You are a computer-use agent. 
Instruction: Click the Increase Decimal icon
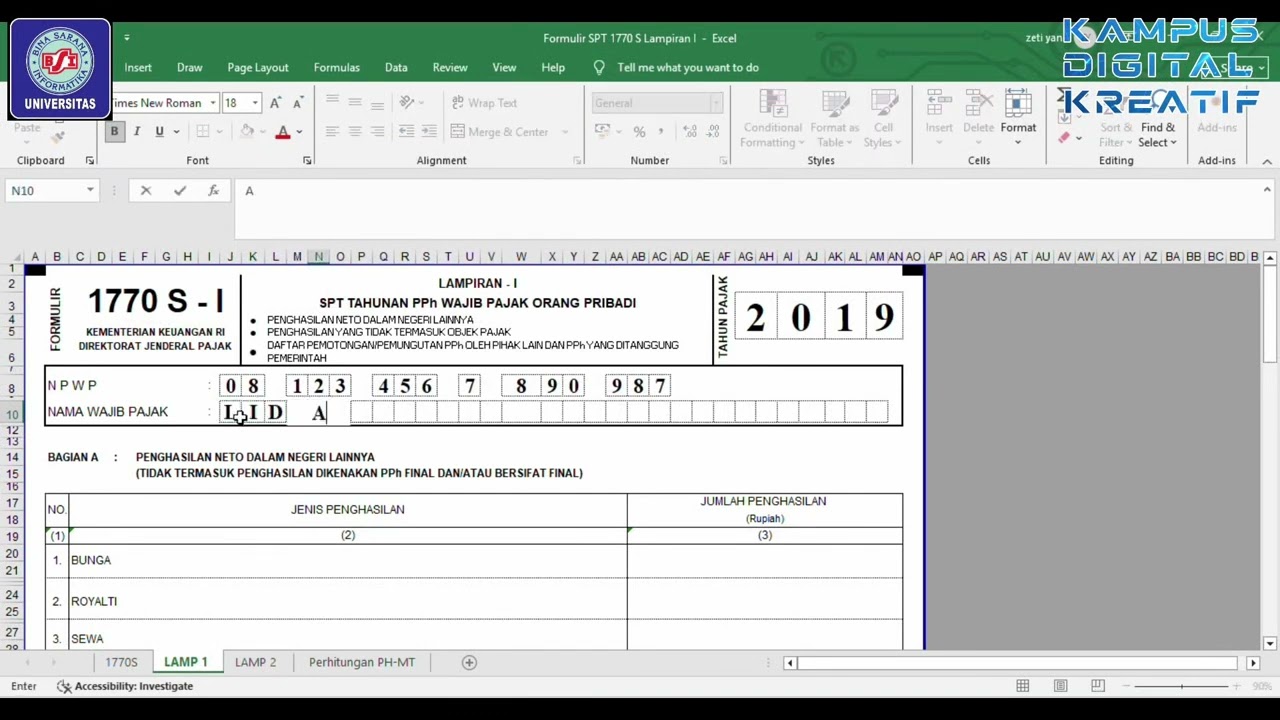pyautogui.click(x=691, y=131)
